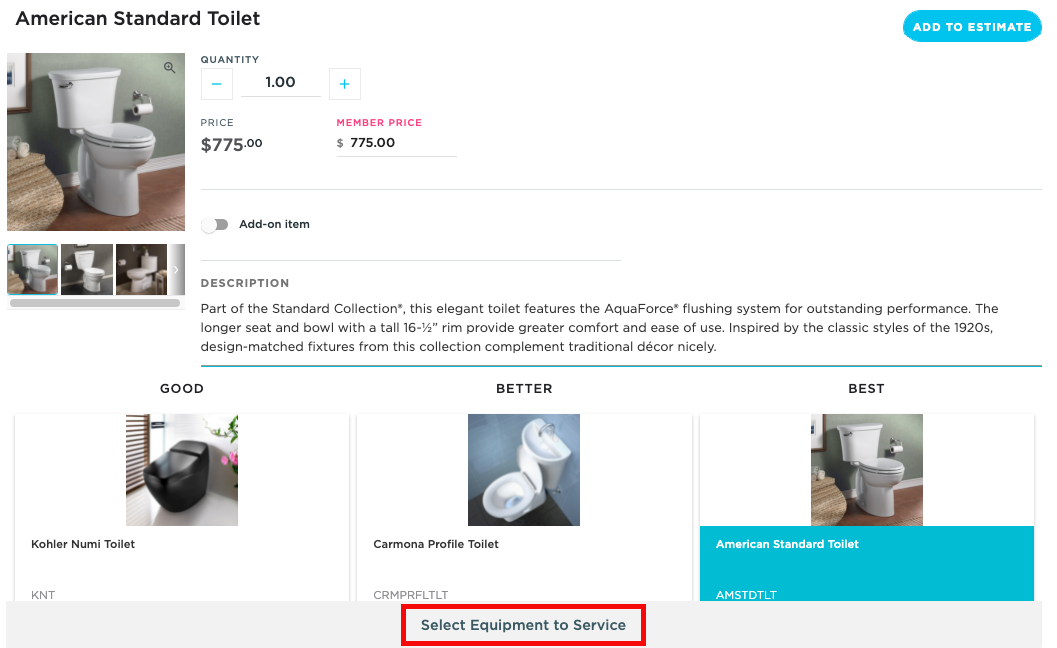Click the thumbnail strip horizontal scrollbar

[95, 302]
